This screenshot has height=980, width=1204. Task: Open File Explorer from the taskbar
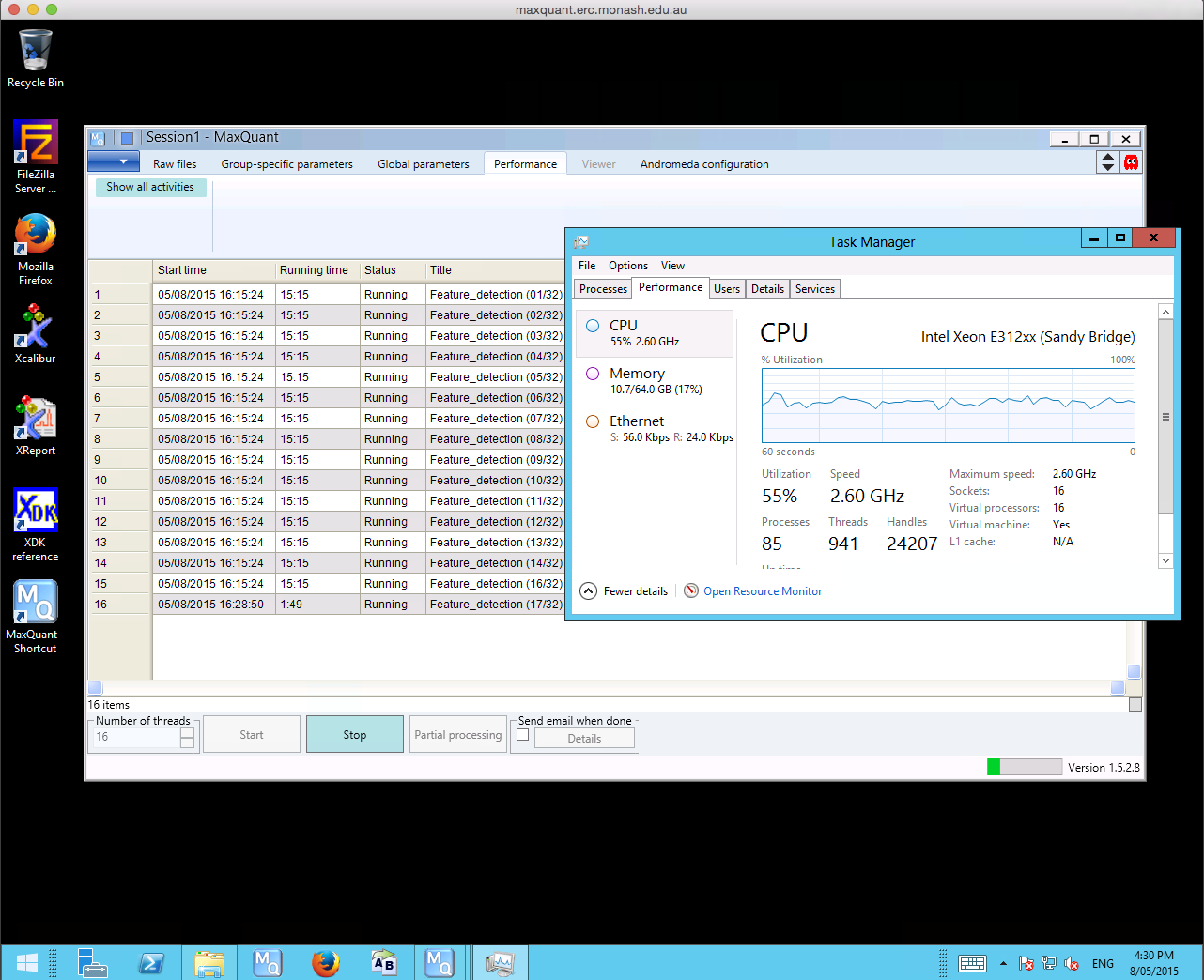[209, 963]
